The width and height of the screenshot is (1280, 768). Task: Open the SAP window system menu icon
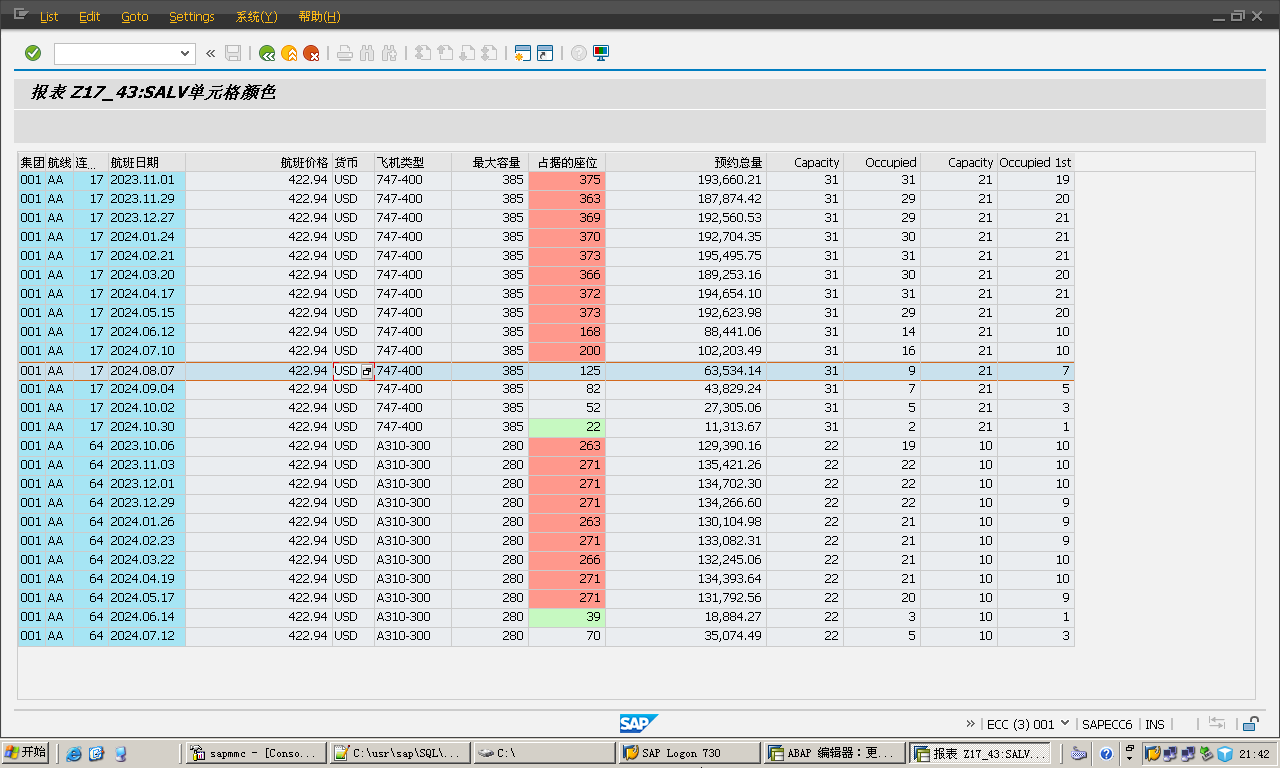click(x=21, y=15)
